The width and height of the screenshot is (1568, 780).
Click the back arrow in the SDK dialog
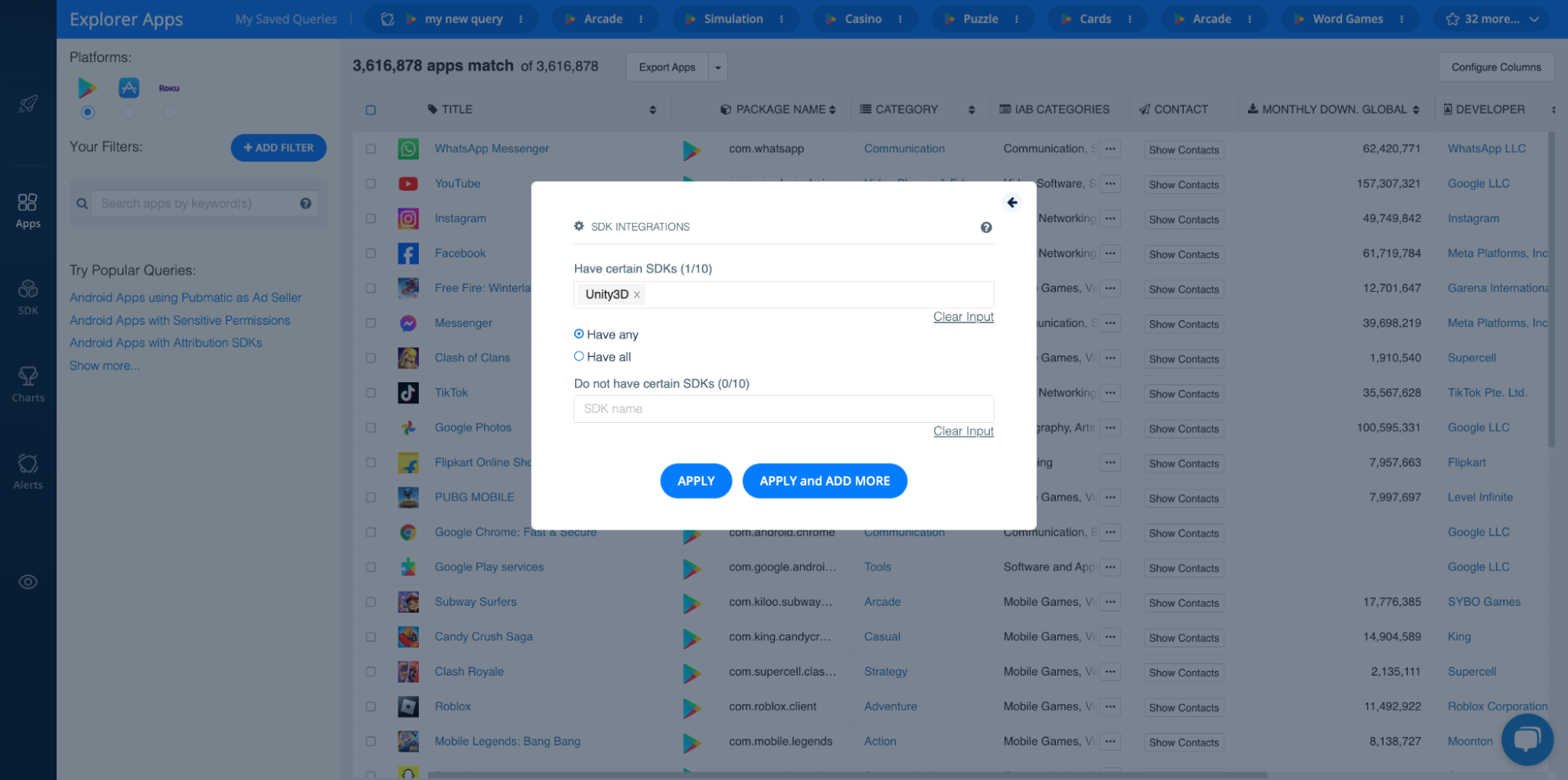(1013, 203)
